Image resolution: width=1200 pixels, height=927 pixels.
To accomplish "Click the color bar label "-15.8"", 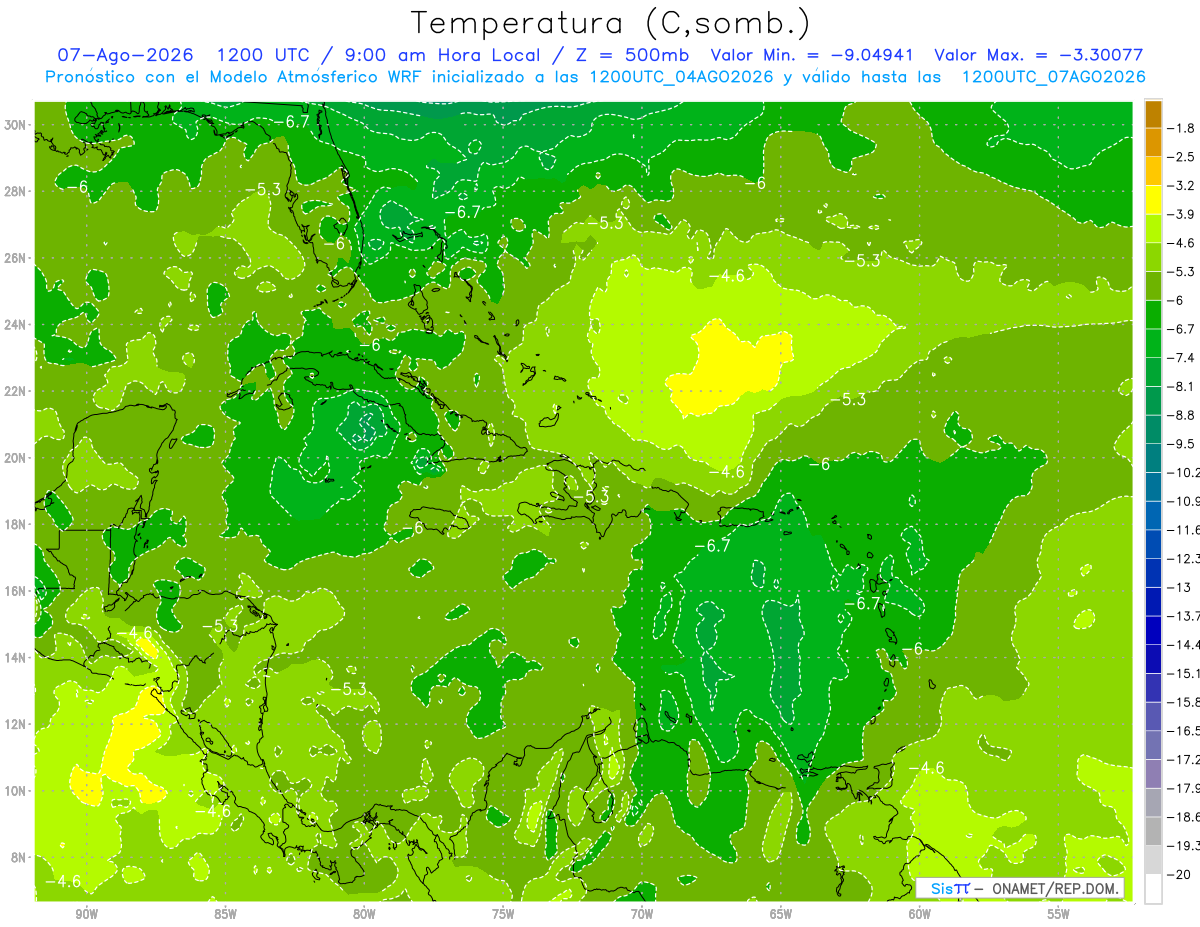I will (x=1184, y=702).
